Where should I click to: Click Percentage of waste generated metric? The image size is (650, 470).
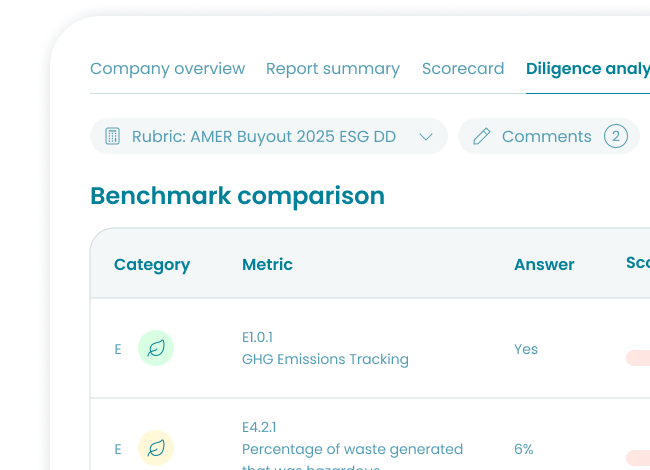pos(352,449)
